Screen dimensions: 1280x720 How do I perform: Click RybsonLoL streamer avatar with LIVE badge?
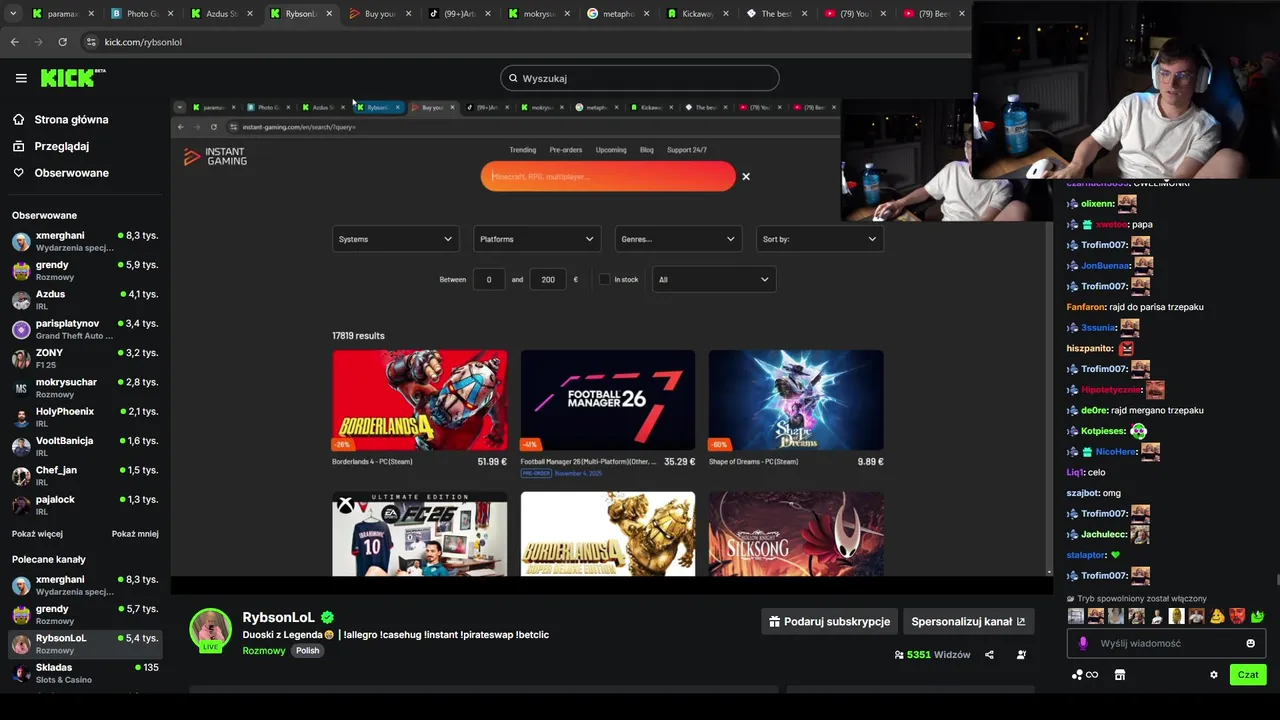(x=210, y=630)
